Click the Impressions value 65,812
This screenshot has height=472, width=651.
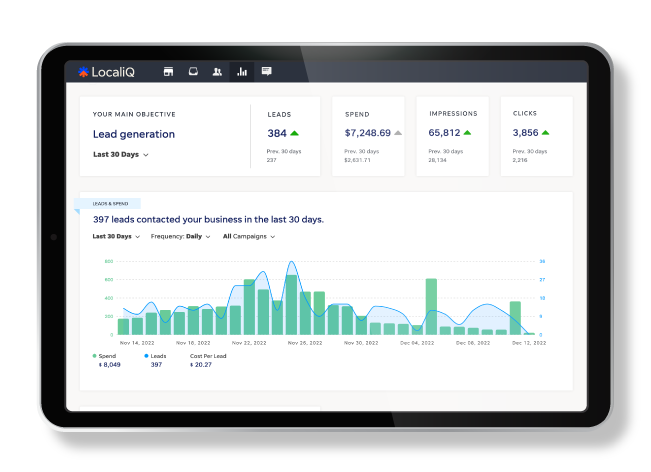444,132
